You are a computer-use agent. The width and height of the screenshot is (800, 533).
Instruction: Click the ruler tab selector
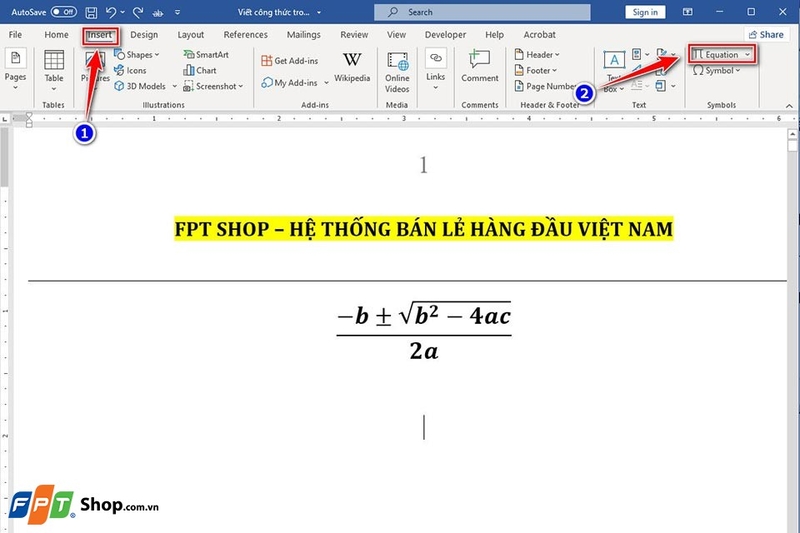[5, 118]
